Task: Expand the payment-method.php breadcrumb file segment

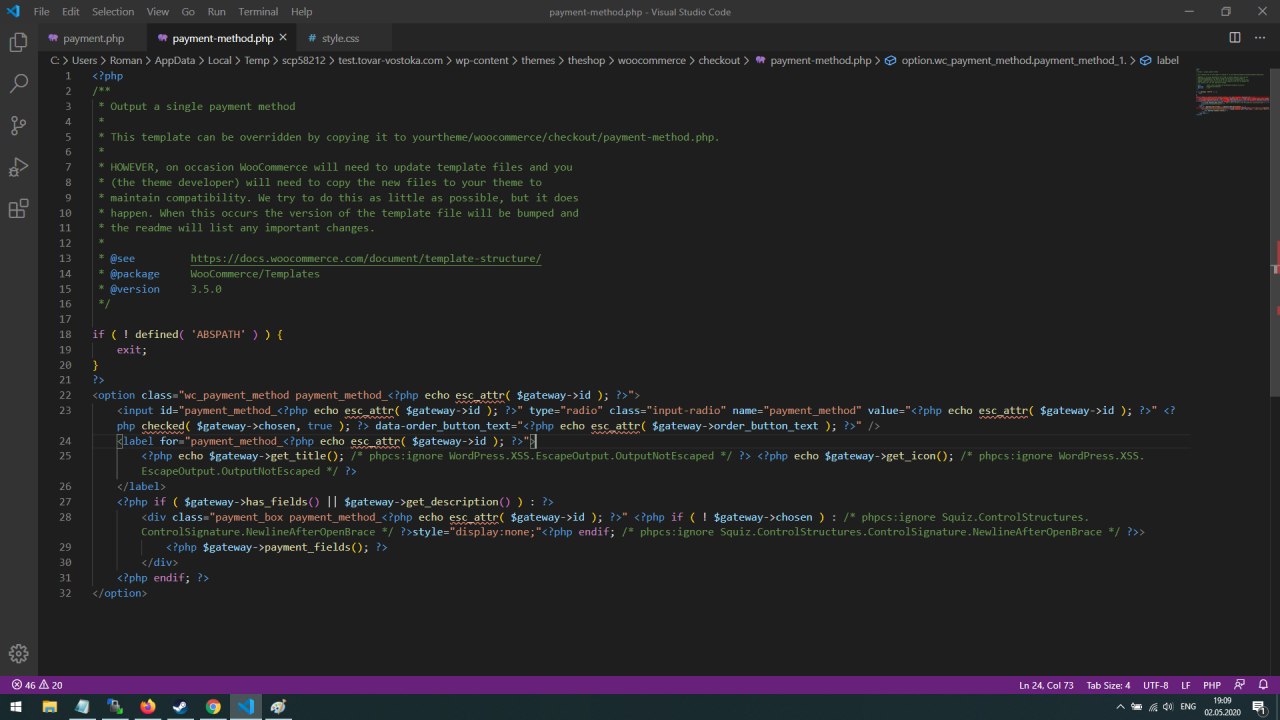Action: point(813,60)
